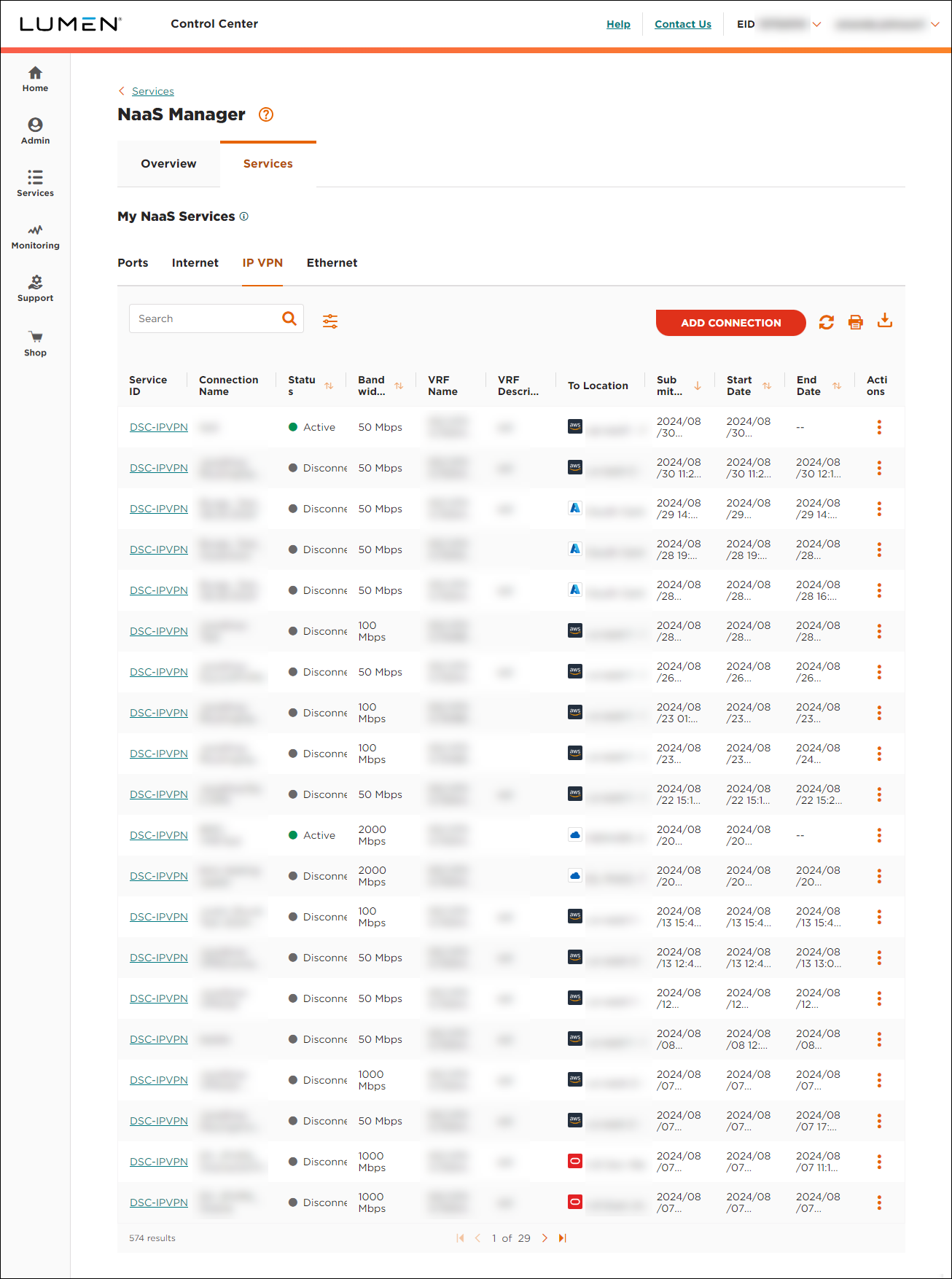952x1279 pixels.
Task: Open DSC-IPVPN link in last row
Action: point(159,1202)
